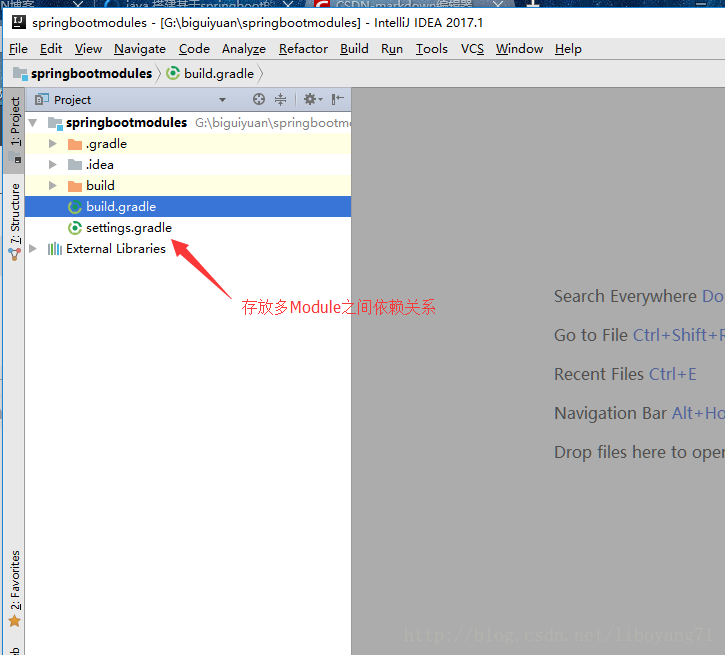The width and height of the screenshot is (725, 655).
Task: Open the Tools menu
Action: [x=431, y=49]
